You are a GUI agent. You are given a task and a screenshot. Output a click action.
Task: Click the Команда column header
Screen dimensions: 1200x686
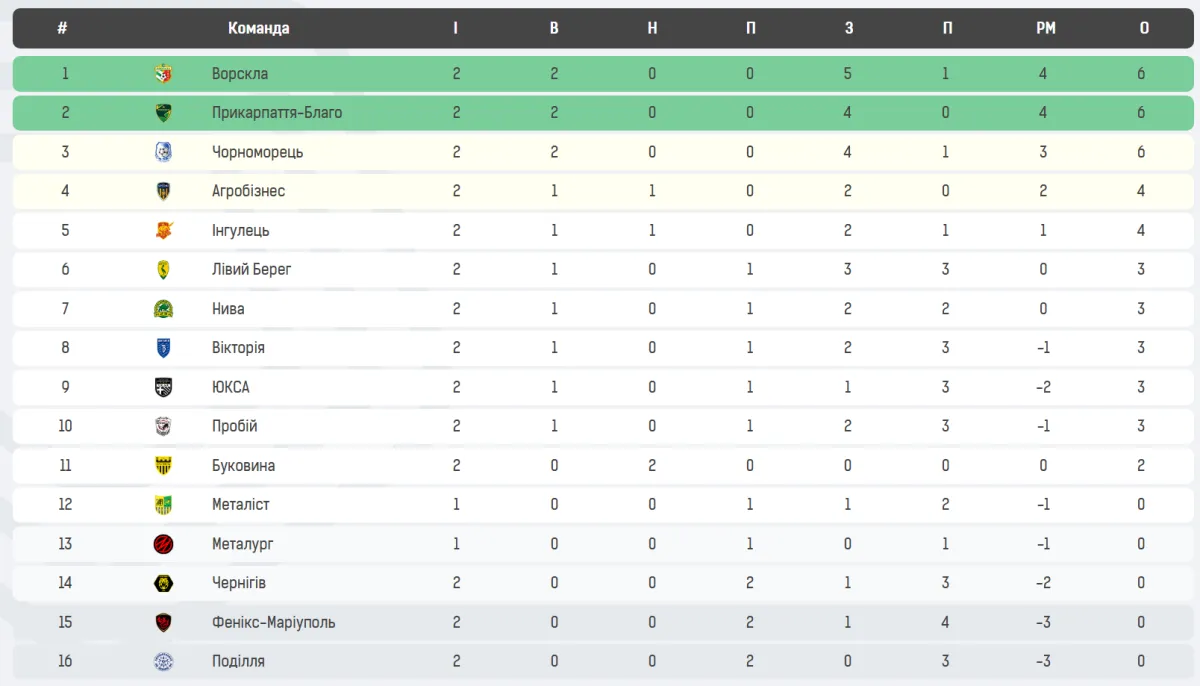point(259,28)
